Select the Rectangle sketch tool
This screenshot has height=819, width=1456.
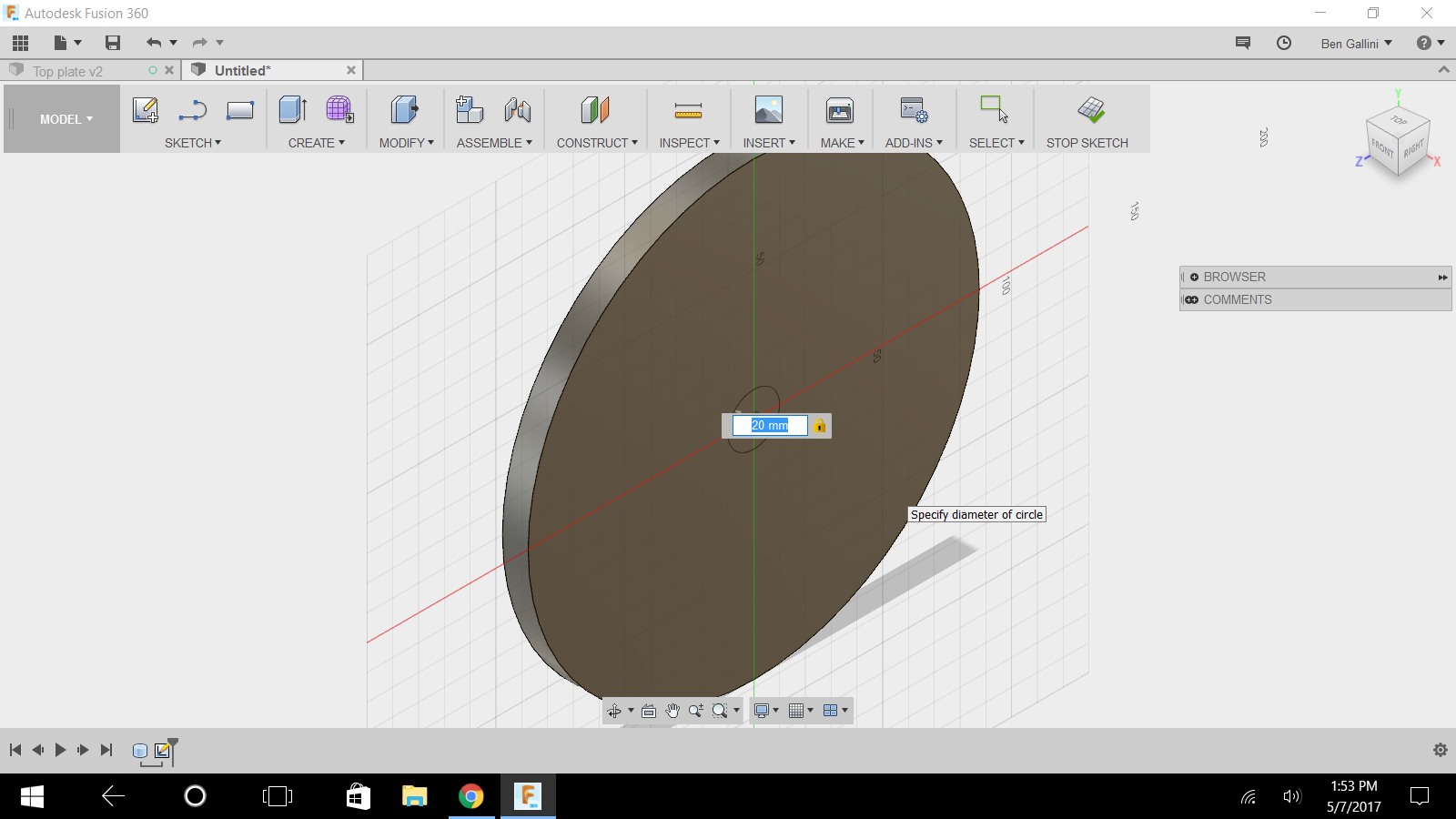pyautogui.click(x=240, y=110)
